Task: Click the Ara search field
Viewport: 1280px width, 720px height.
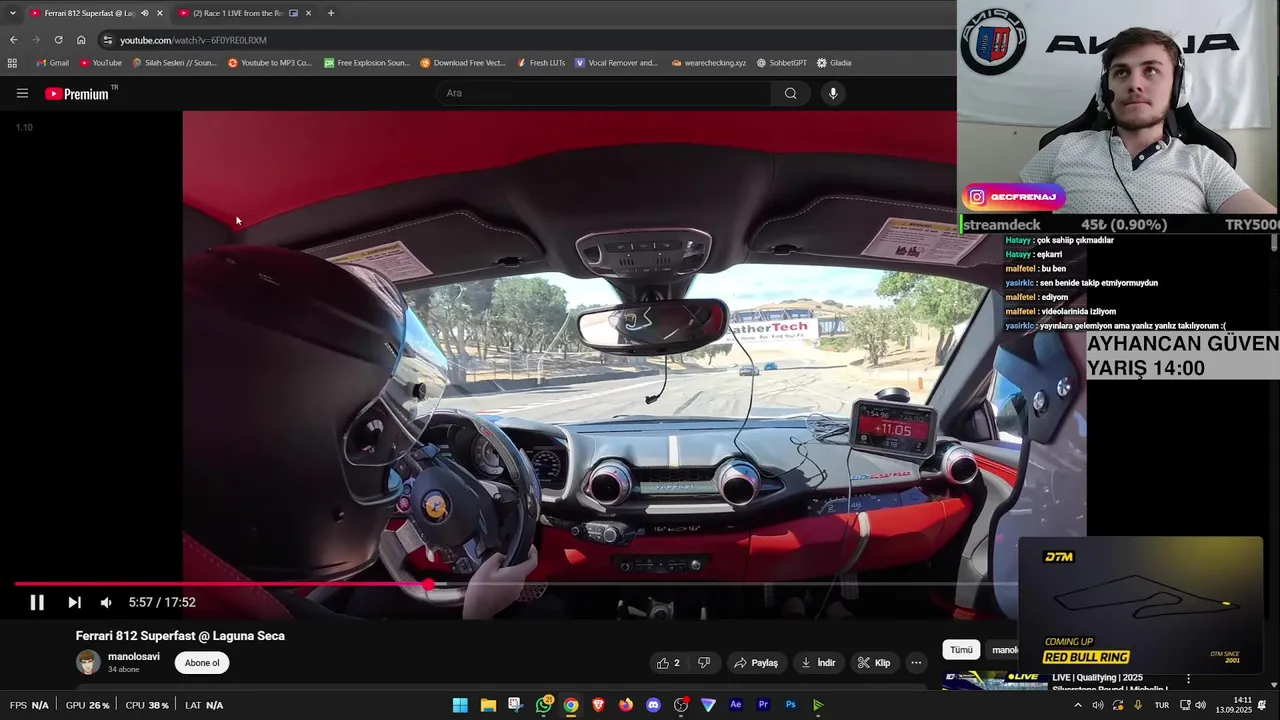Action: (603, 93)
